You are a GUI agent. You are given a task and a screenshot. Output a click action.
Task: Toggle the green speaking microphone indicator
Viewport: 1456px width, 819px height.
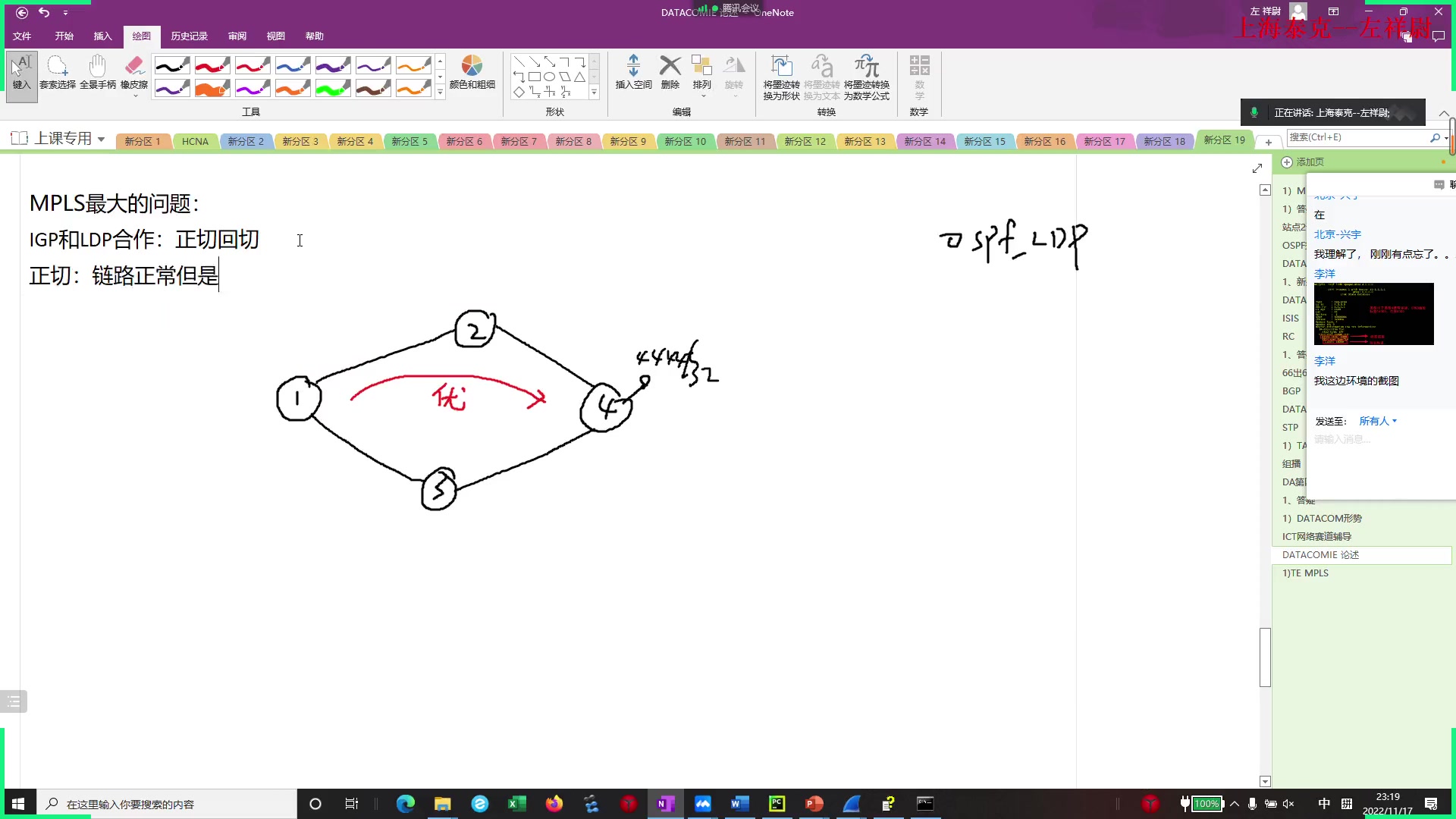pos(1254,112)
